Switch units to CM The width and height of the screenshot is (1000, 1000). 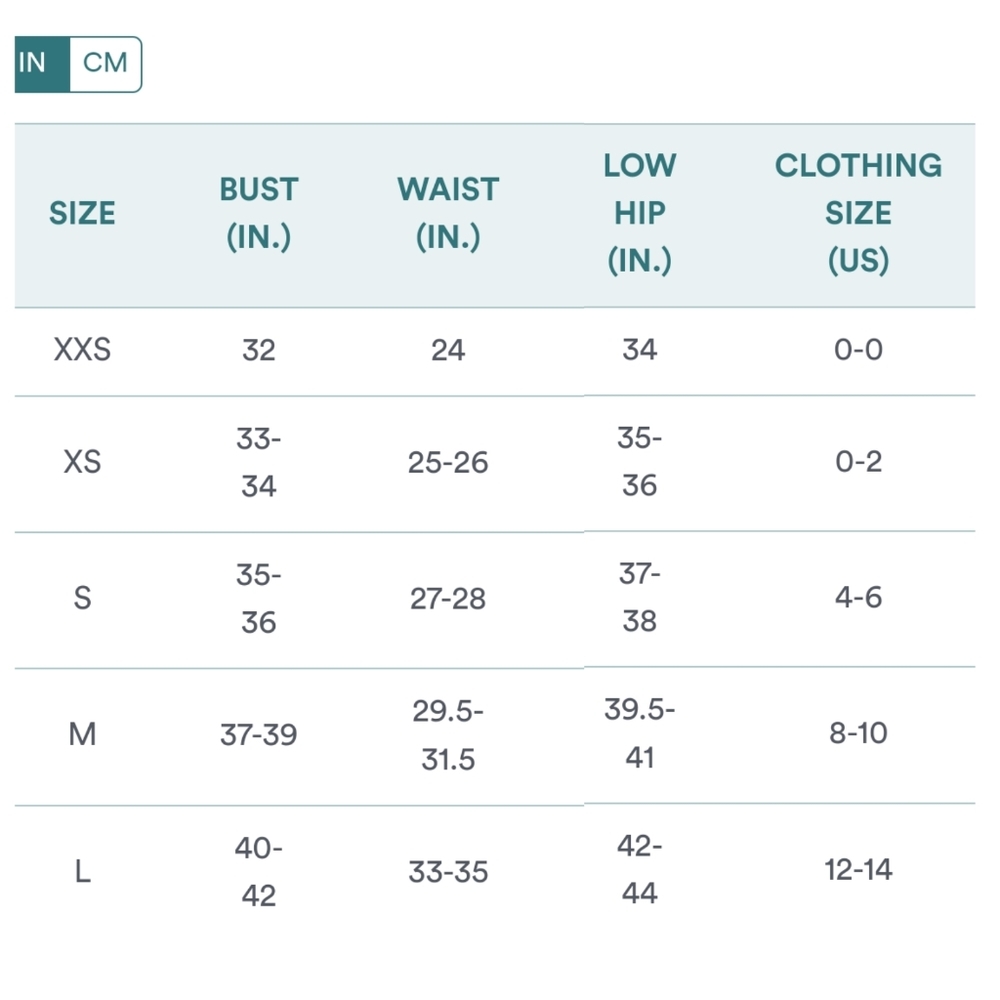click(x=105, y=63)
